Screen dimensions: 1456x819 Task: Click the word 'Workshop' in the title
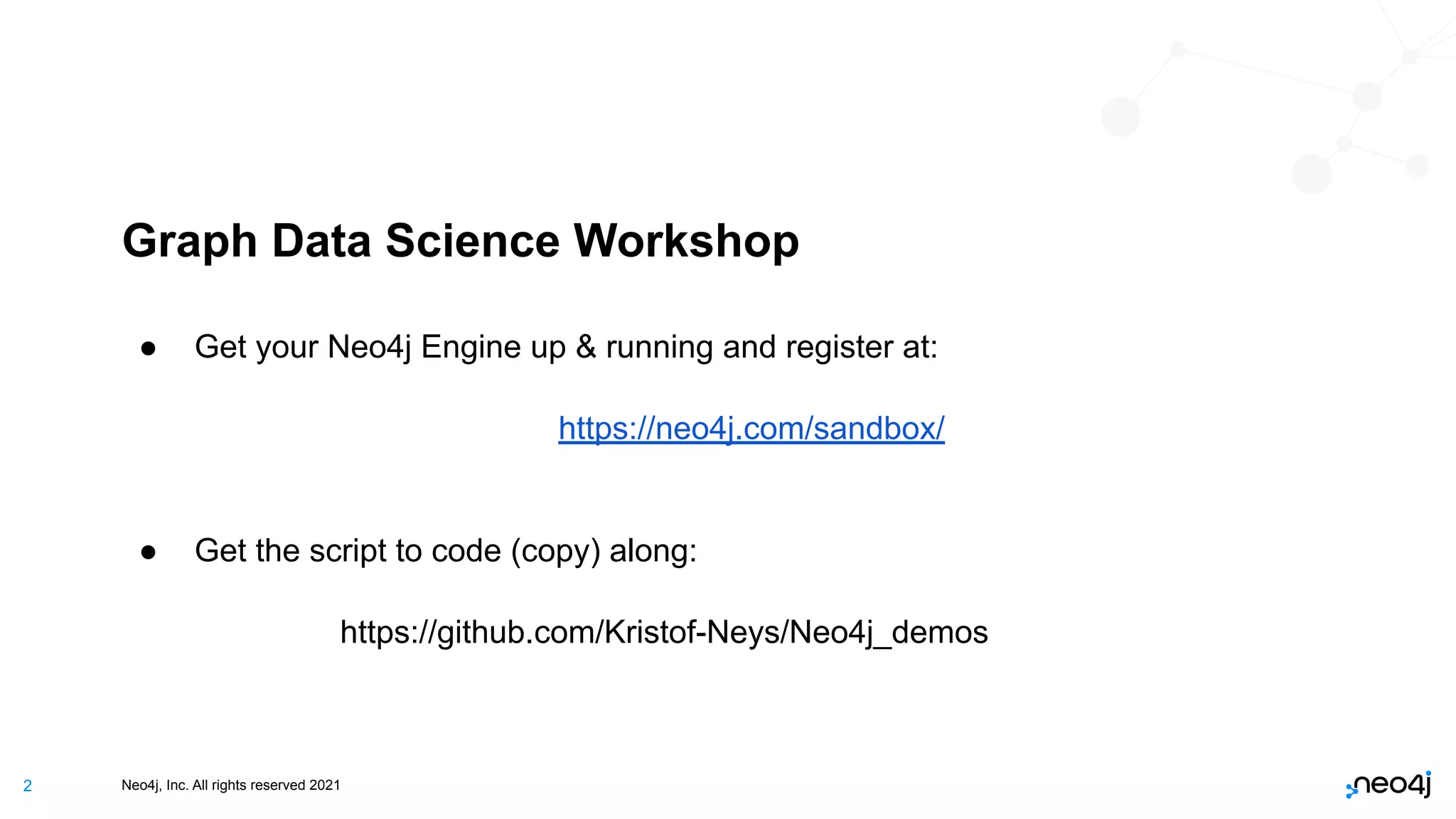pos(687,241)
